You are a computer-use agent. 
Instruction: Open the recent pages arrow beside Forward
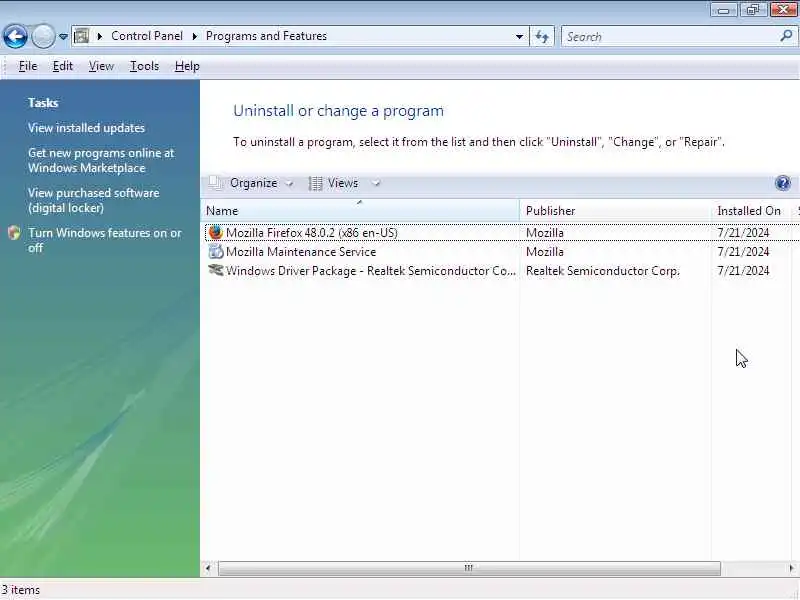(x=63, y=37)
